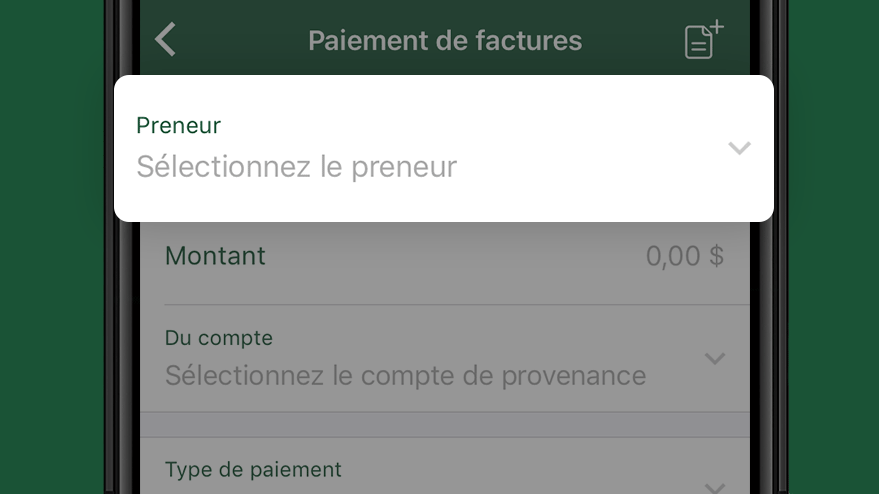
Task: Click the "Paiement de factures" title
Action: [x=445, y=40]
